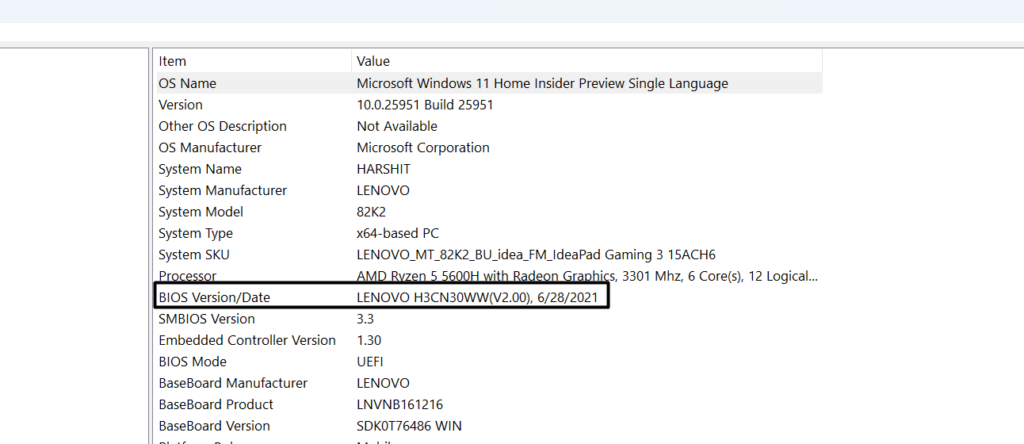
Task: Select the SMBIOS Version row
Action: click(x=206, y=319)
